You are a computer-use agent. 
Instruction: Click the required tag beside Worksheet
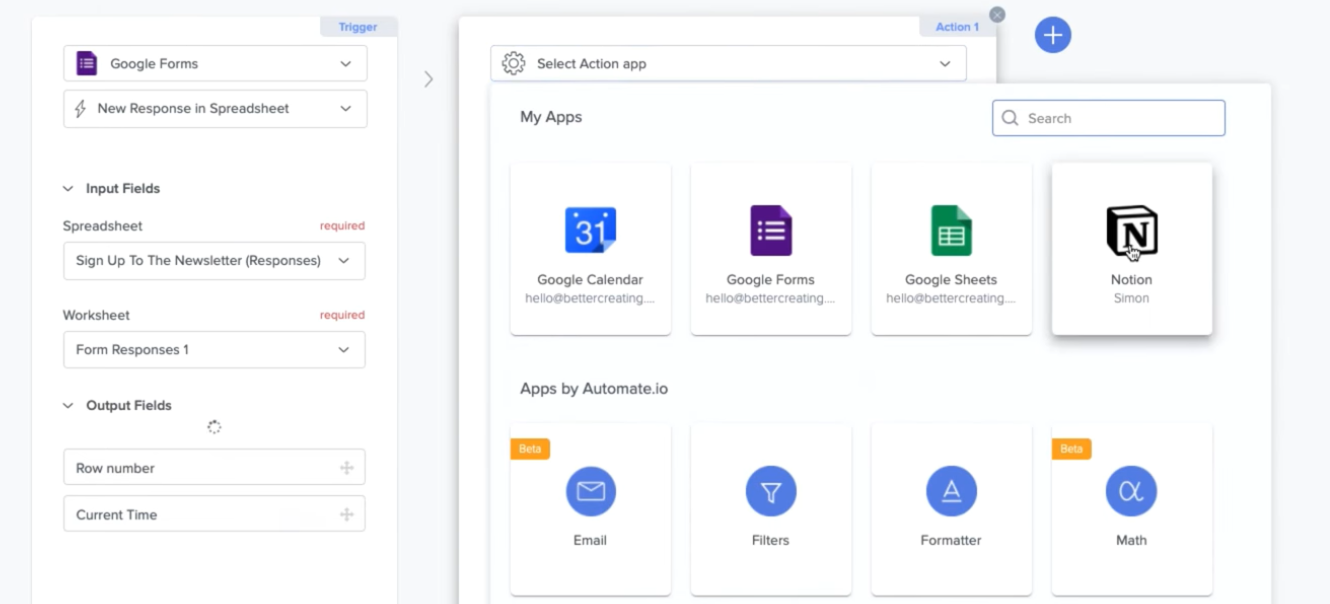(342, 315)
